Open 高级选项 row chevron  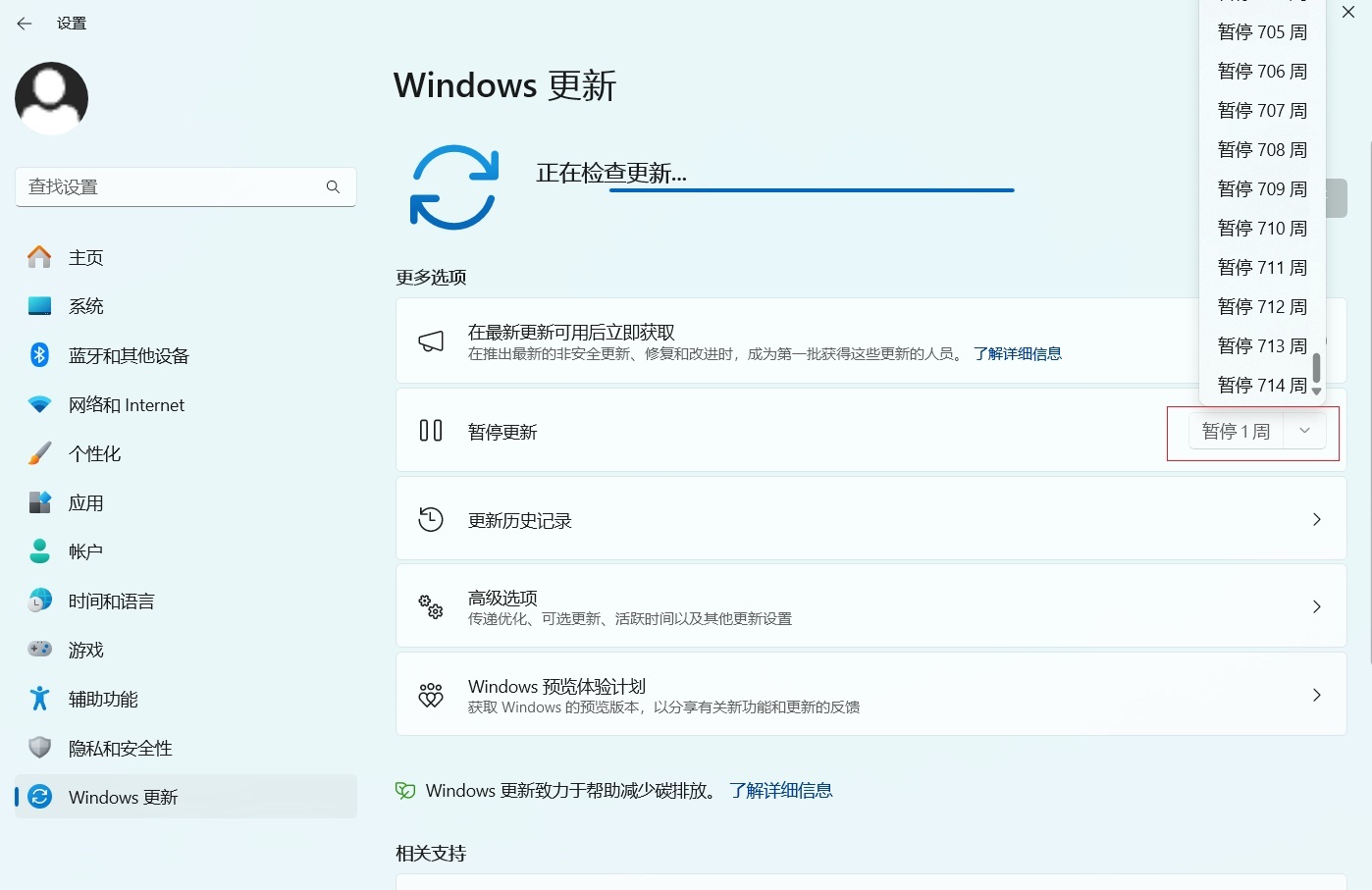point(1317,606)
